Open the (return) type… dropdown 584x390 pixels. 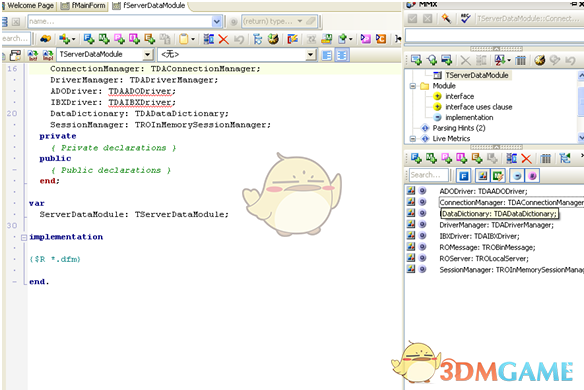[x=300, y=22]
